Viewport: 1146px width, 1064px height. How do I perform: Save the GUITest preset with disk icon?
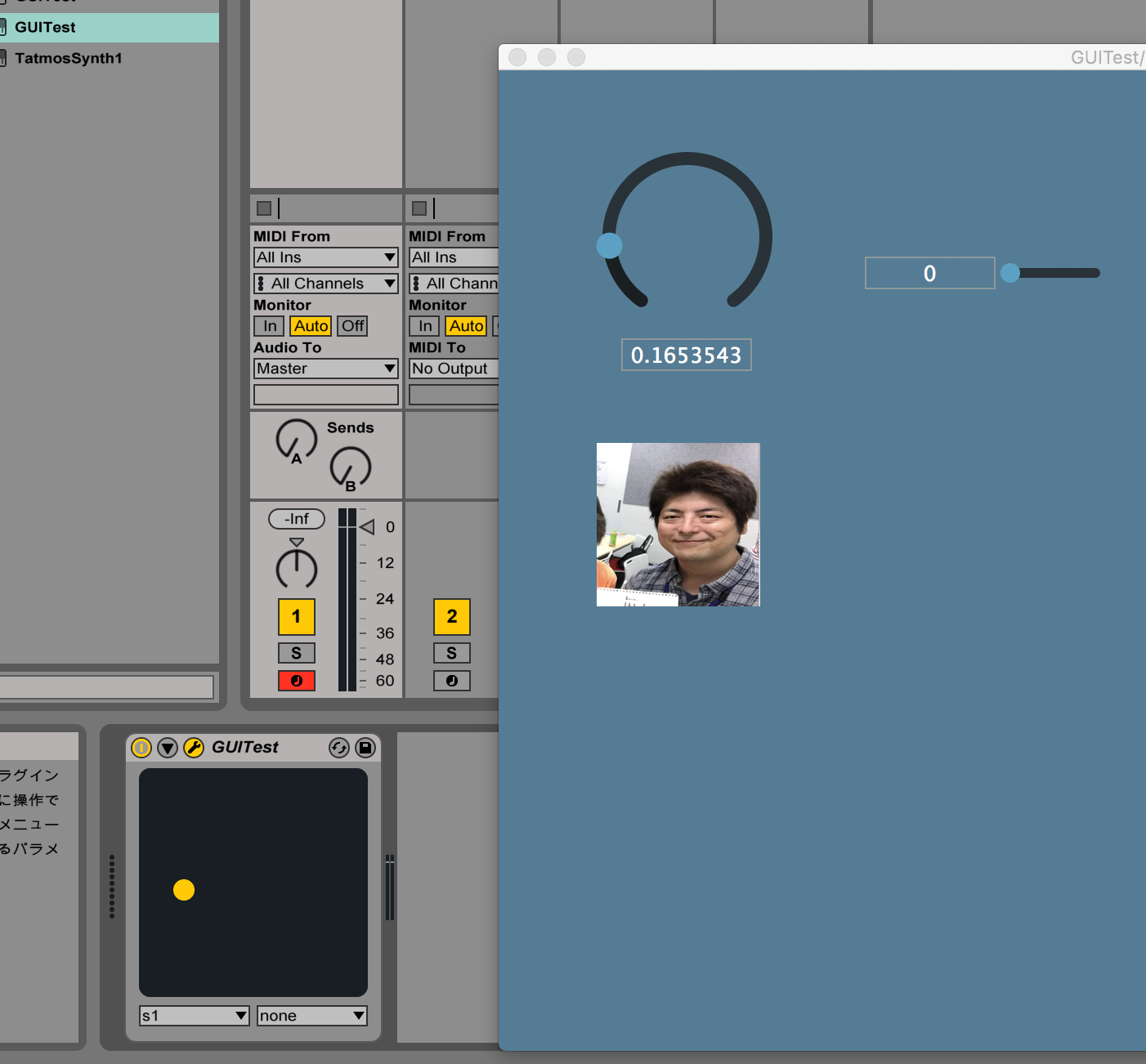coord(365,748)
